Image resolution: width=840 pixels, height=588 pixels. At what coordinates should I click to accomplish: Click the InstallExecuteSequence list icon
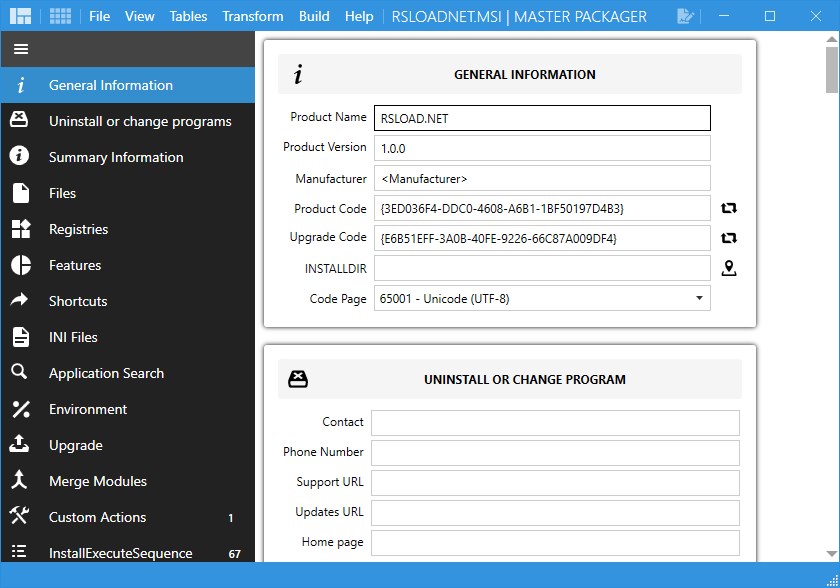coord(19,551)
